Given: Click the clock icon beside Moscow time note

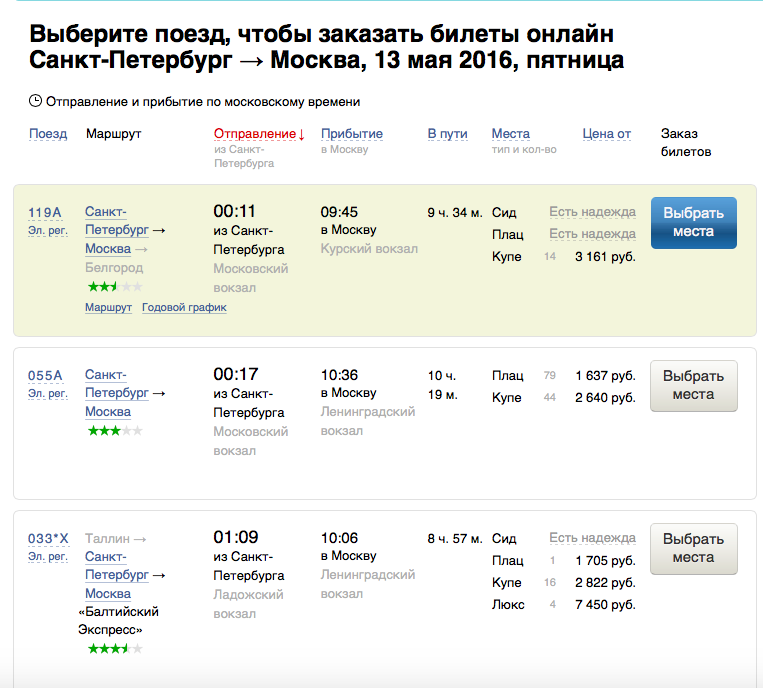Looking at the screenshot, I should 36,101.
